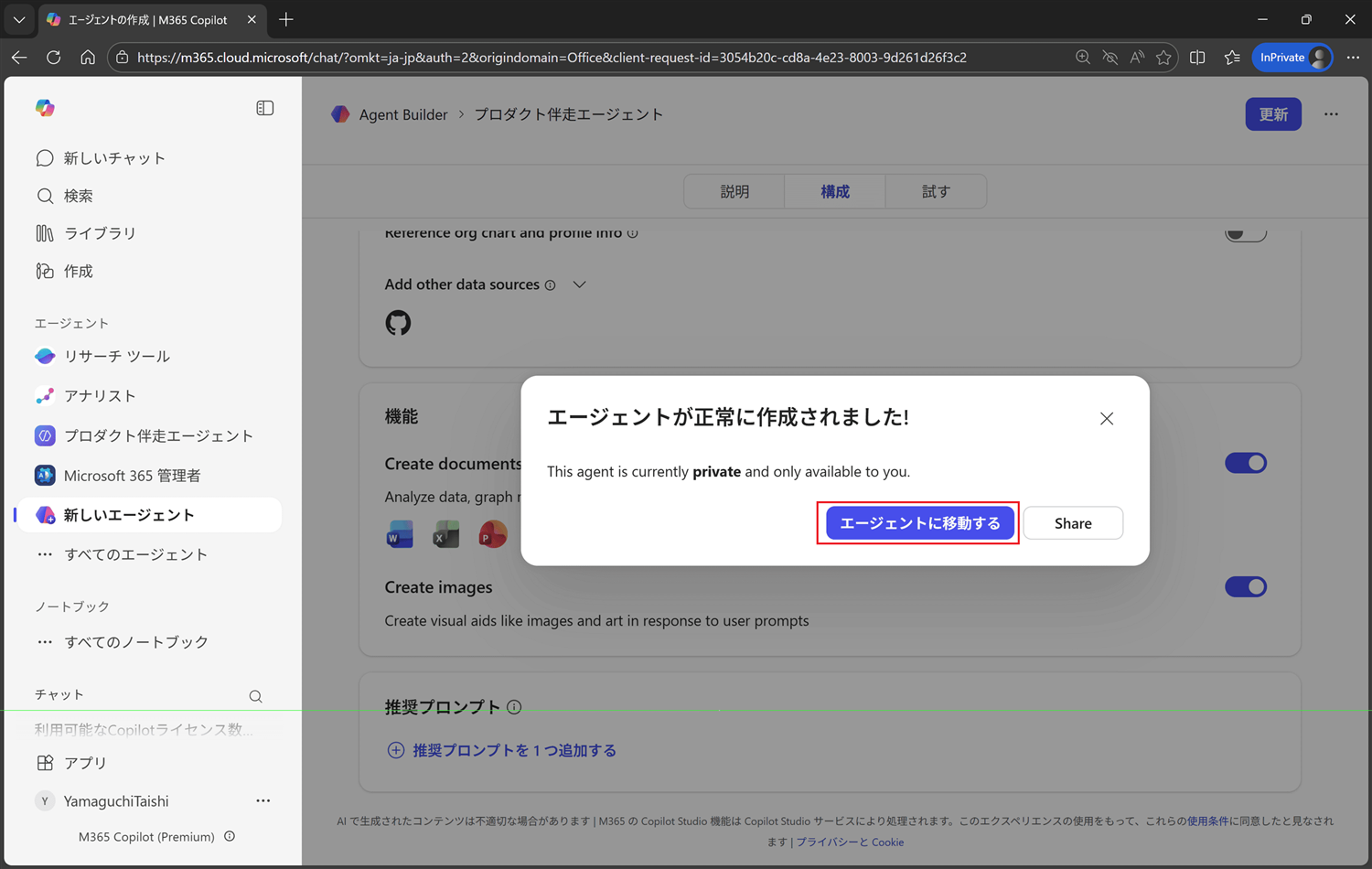The width and height of the screenshot is (1372, 869).
Task: Click the info icon beside M365 Copilot (Premium)
Action: [x=230, y=836]
